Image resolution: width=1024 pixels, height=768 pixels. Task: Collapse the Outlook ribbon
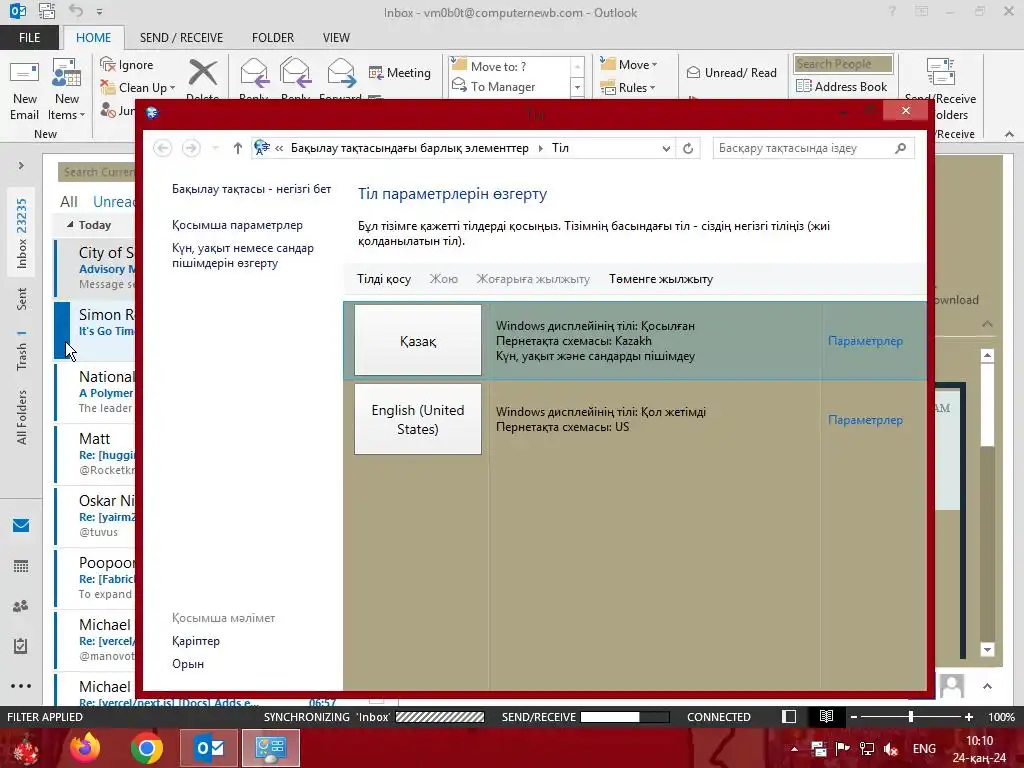(1009, 134)
